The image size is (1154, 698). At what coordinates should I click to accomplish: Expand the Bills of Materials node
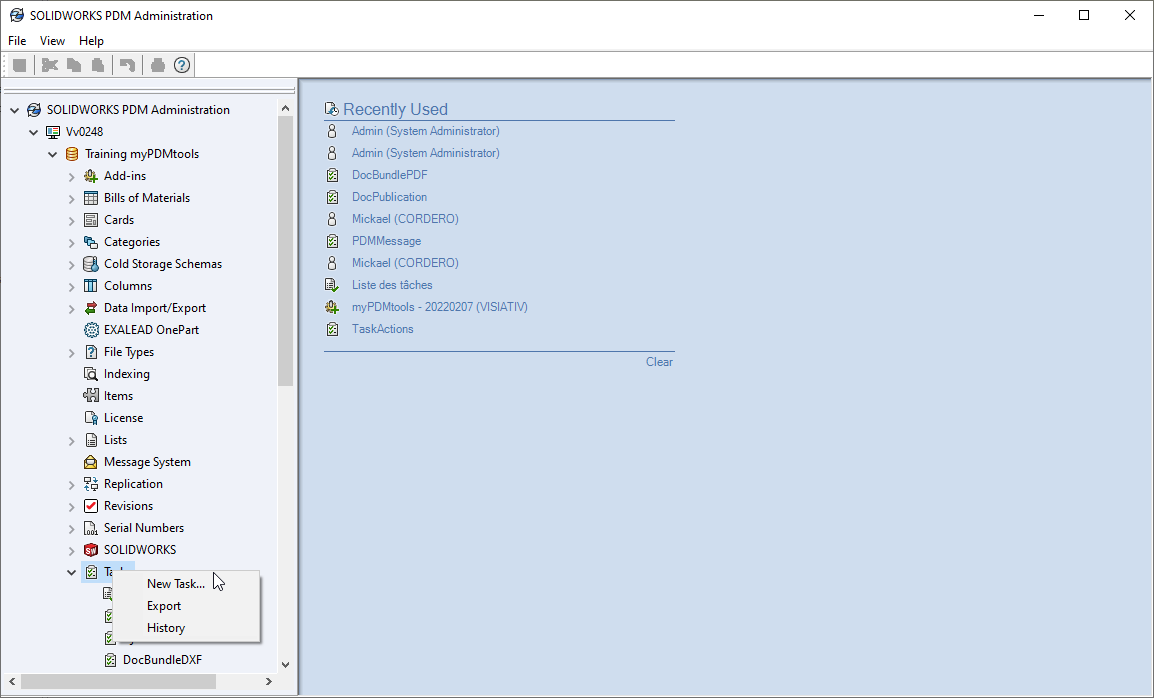[72, 198]
